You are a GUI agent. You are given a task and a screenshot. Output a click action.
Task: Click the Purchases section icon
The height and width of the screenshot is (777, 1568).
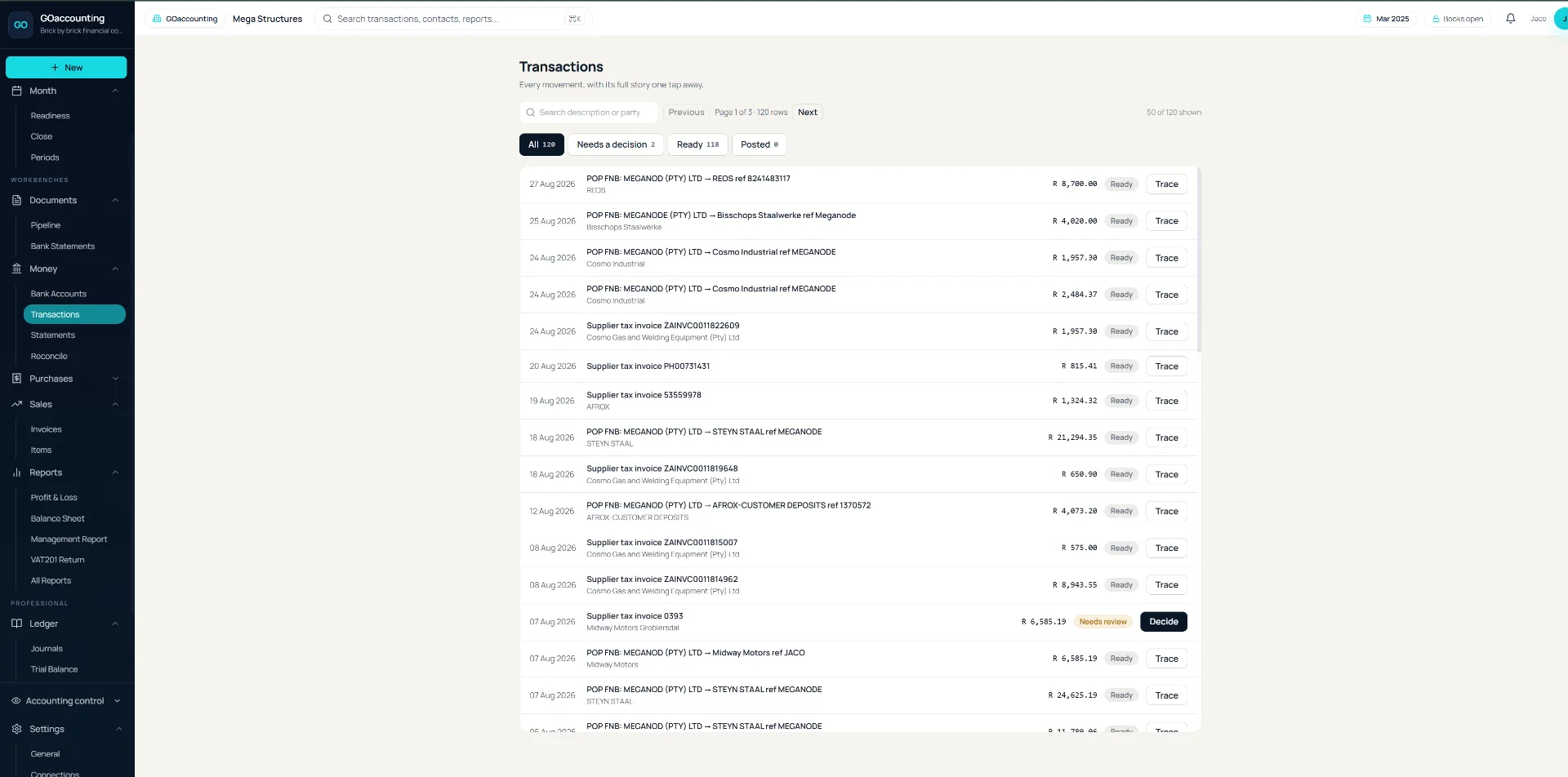tap(16, 379)
